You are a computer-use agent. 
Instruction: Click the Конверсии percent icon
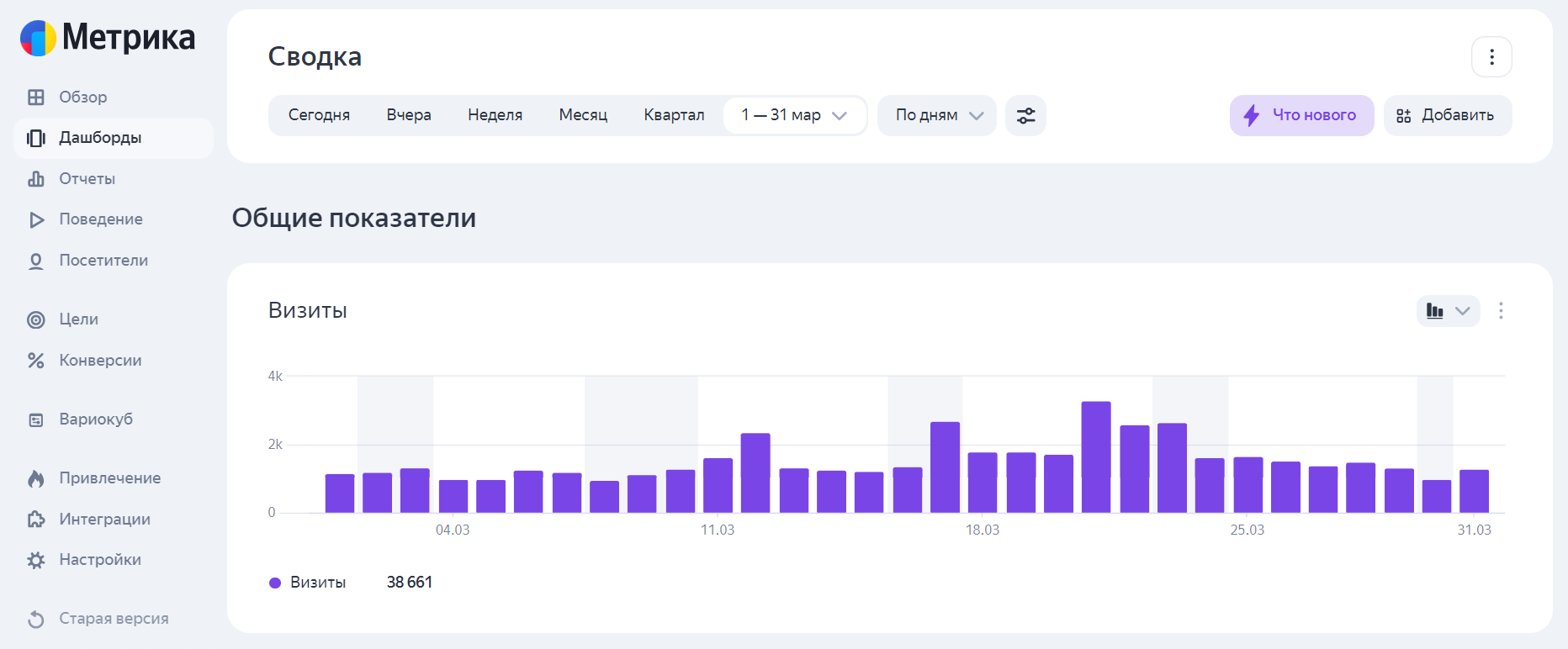tap(36, 361)
